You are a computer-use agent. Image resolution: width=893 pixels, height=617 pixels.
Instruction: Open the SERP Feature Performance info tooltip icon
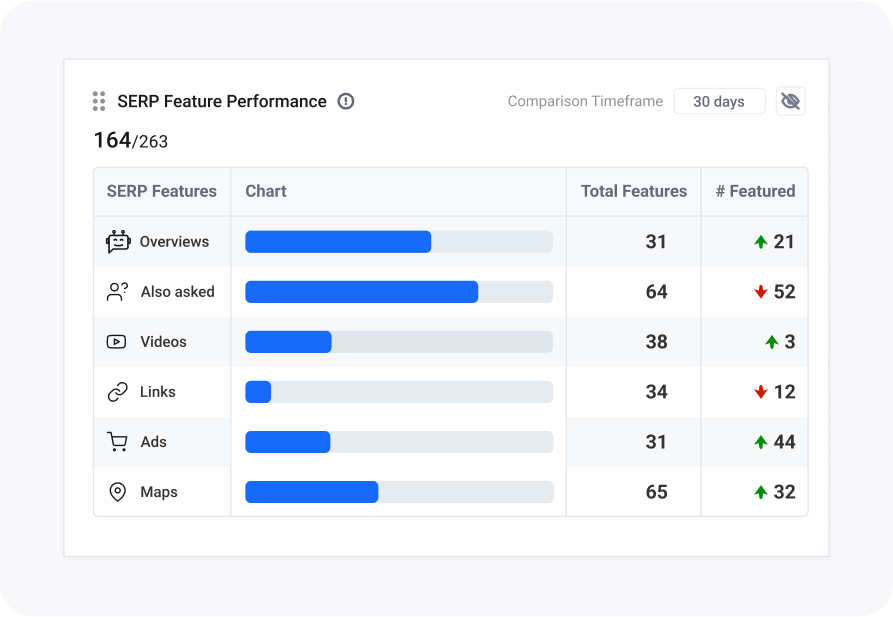click(345, 101)
